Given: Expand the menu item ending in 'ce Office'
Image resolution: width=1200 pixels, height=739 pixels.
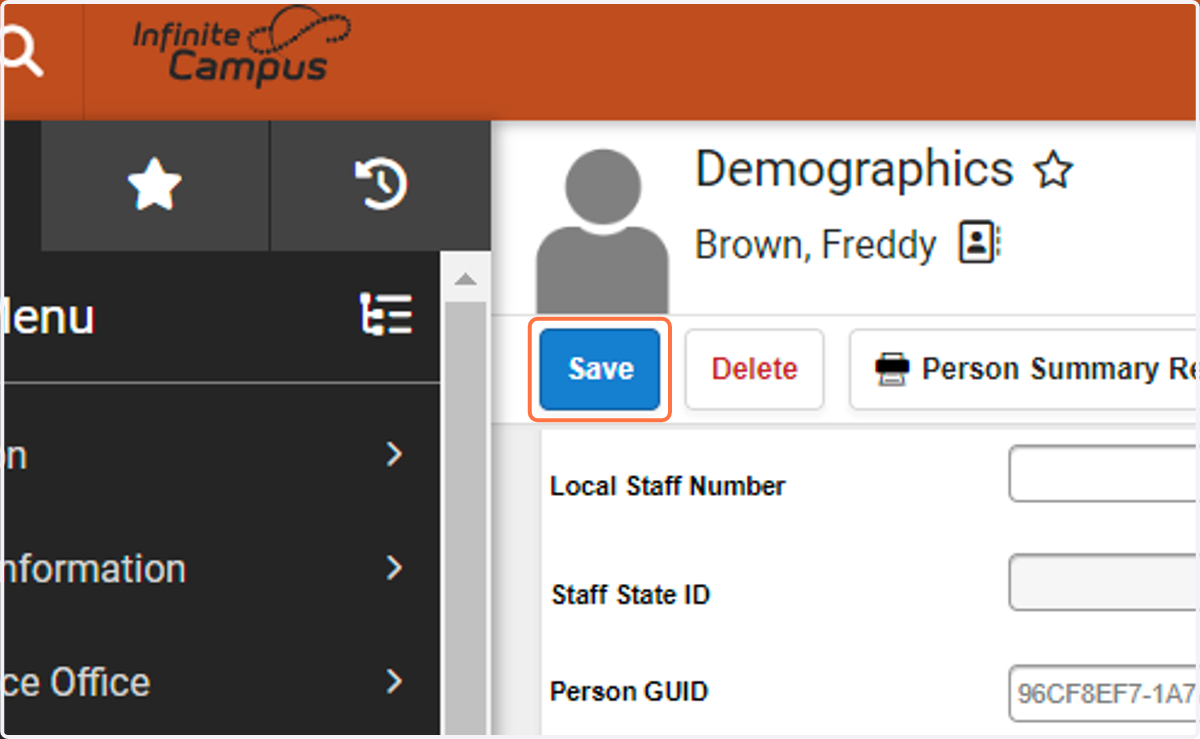Looking at the screenshot, I should click(220, 682).
